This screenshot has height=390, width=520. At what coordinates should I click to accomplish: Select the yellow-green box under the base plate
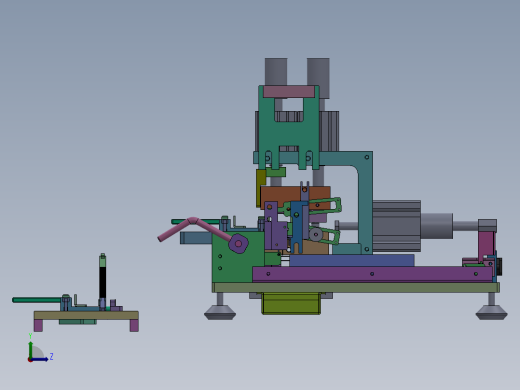tap(291, 303)
